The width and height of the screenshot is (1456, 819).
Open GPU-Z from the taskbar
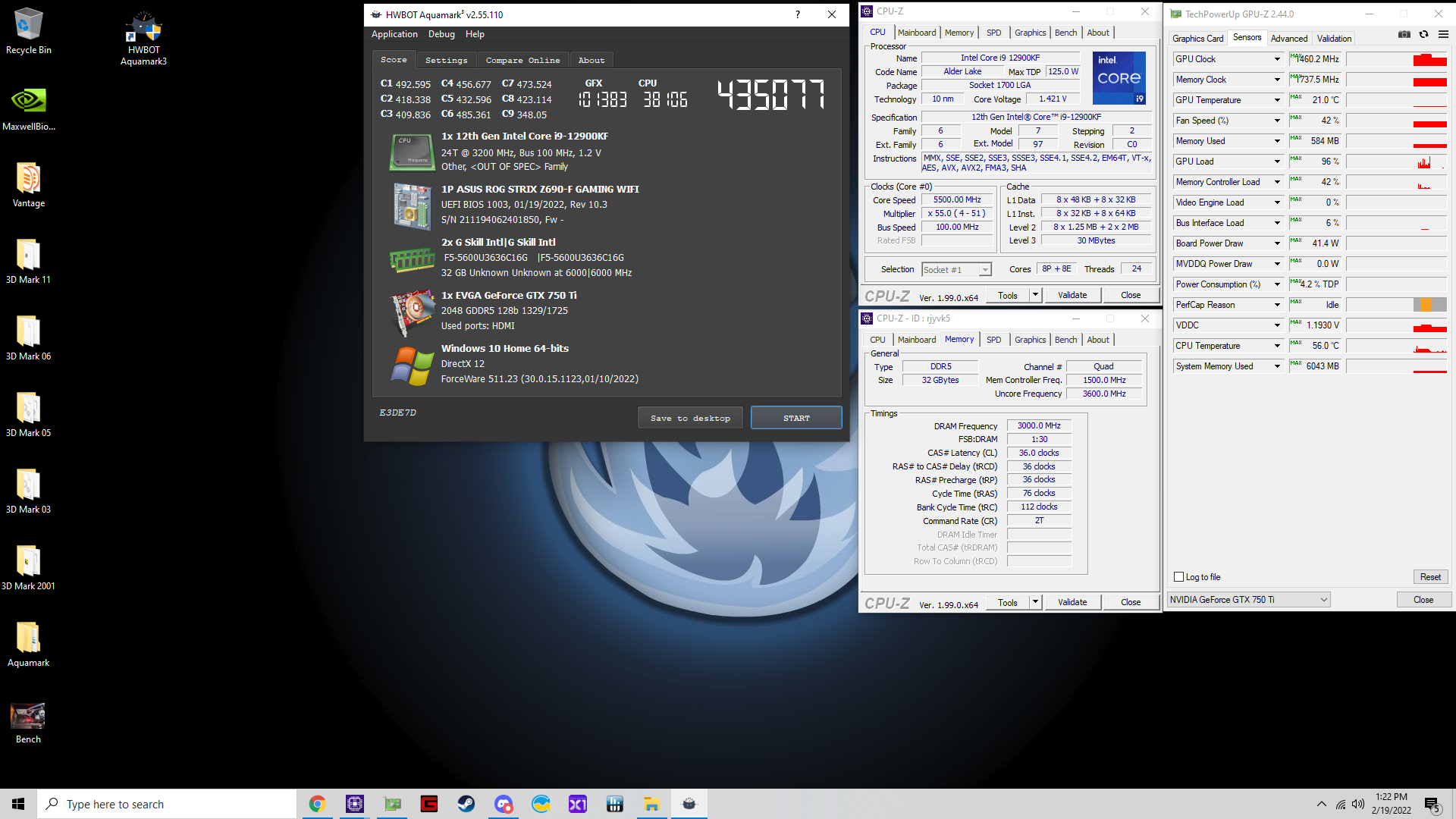[392, 804]
